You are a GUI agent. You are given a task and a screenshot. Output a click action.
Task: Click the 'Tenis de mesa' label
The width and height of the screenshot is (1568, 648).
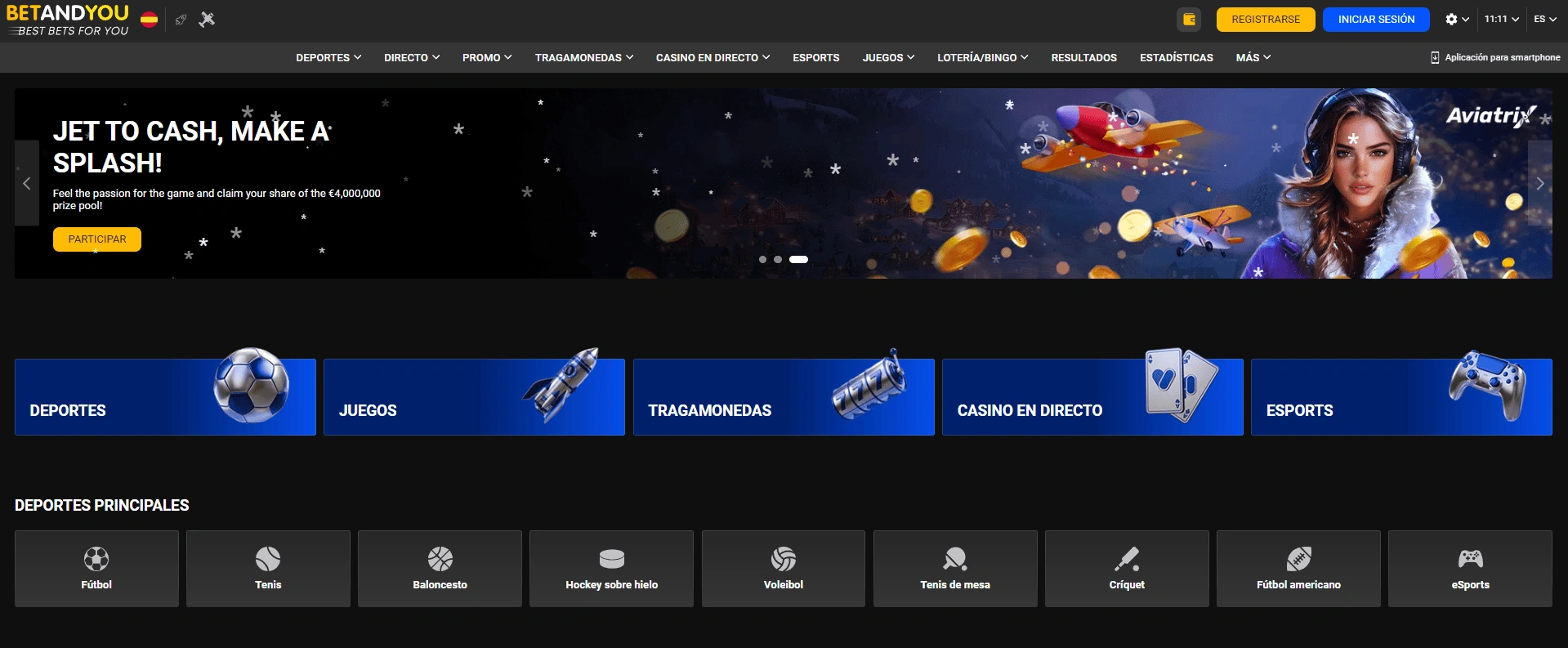pyautogui.click(x=955, y=585)
